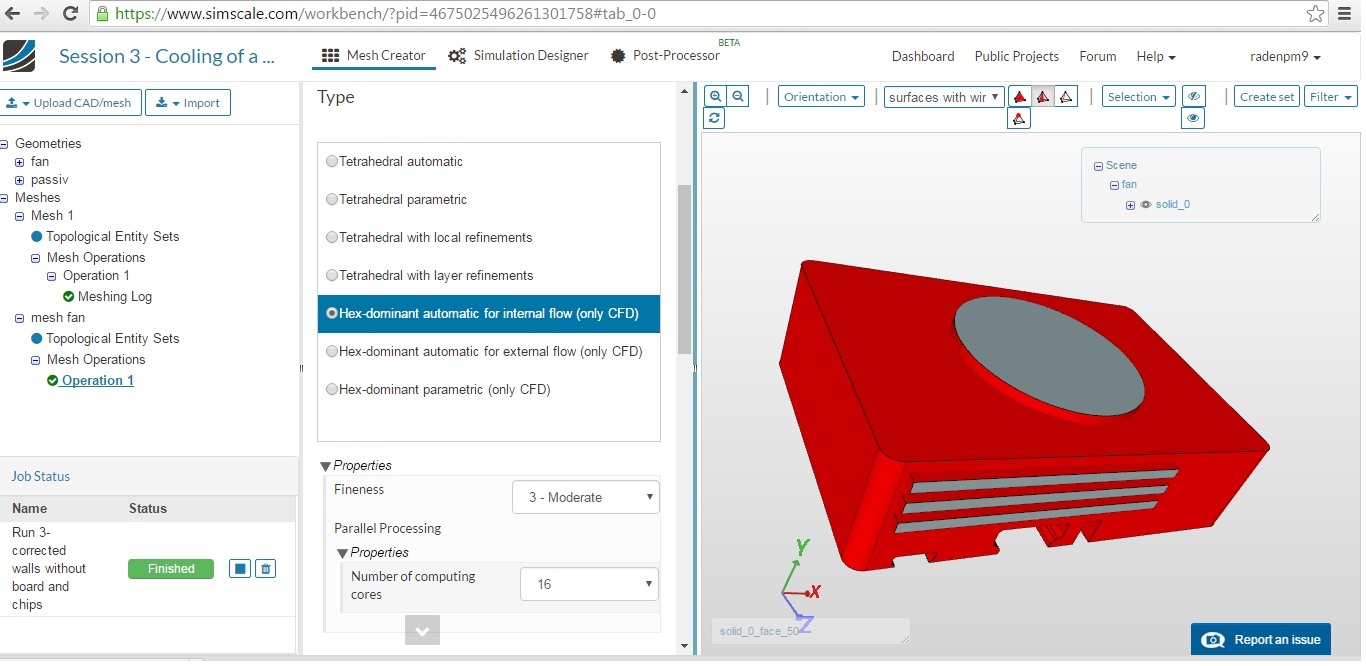
Task: Toggle the eye icon beside solid_0
Action: tap(1146, 204)
